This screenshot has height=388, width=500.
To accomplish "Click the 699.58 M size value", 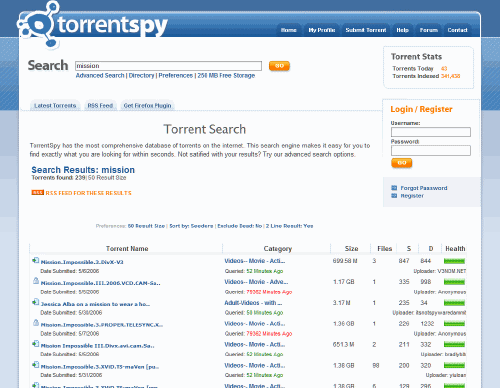I will click(x=345, y=261).
